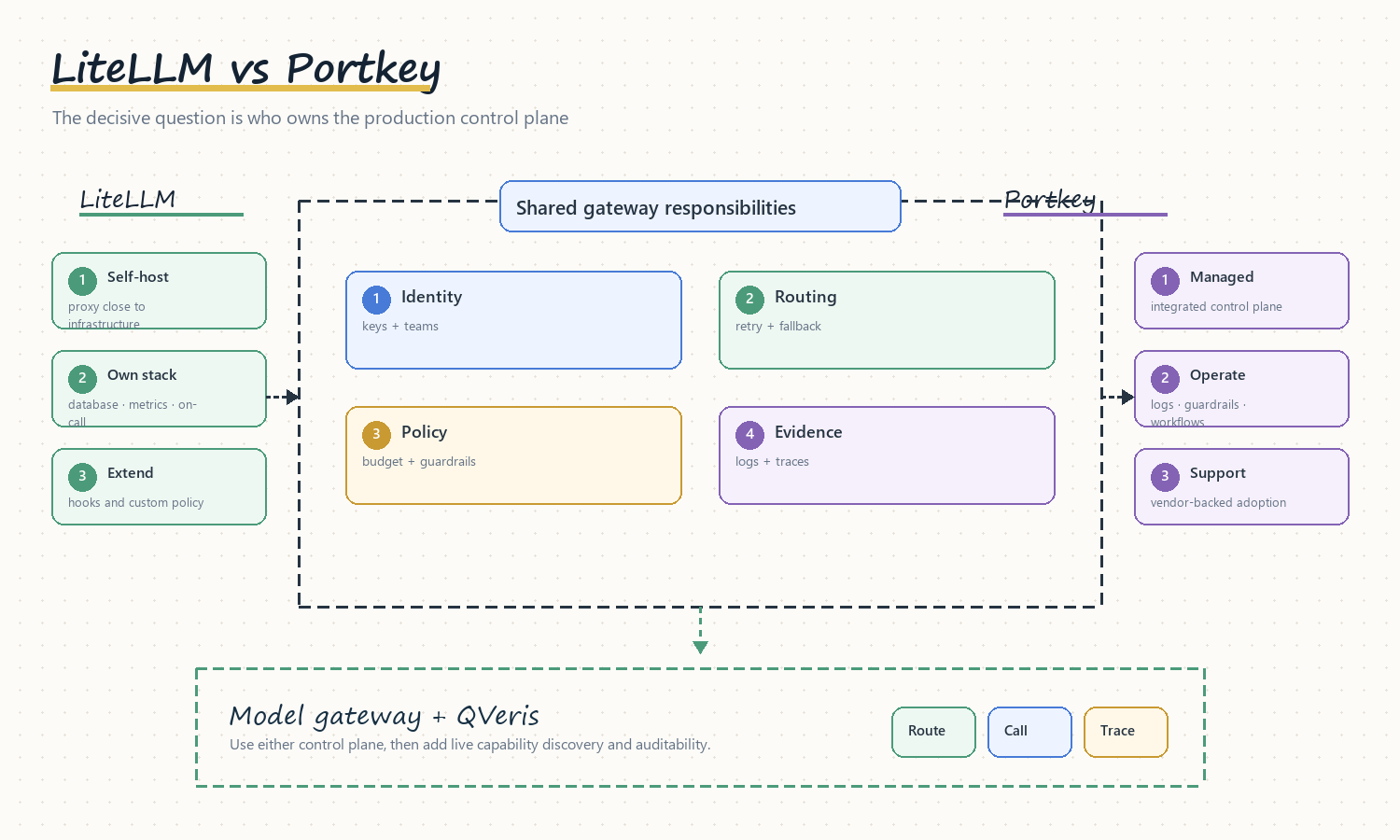This screenshot has height=840, width=1400.
Task: Click the 'vendor-backed adoption' text
Action: pos(1218,503)
